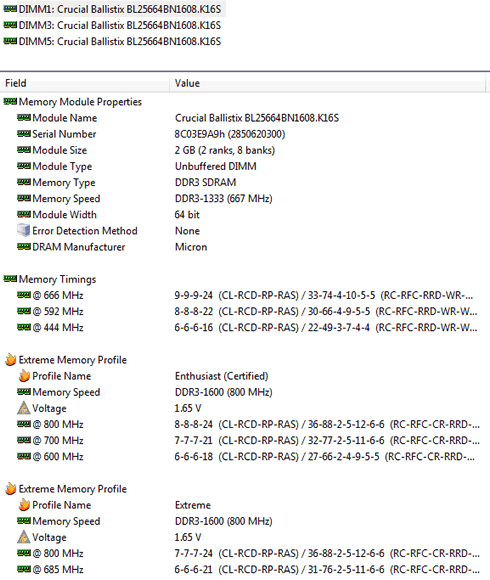
Task: Select the Micron manufacturer value
Action: (191, 247)
